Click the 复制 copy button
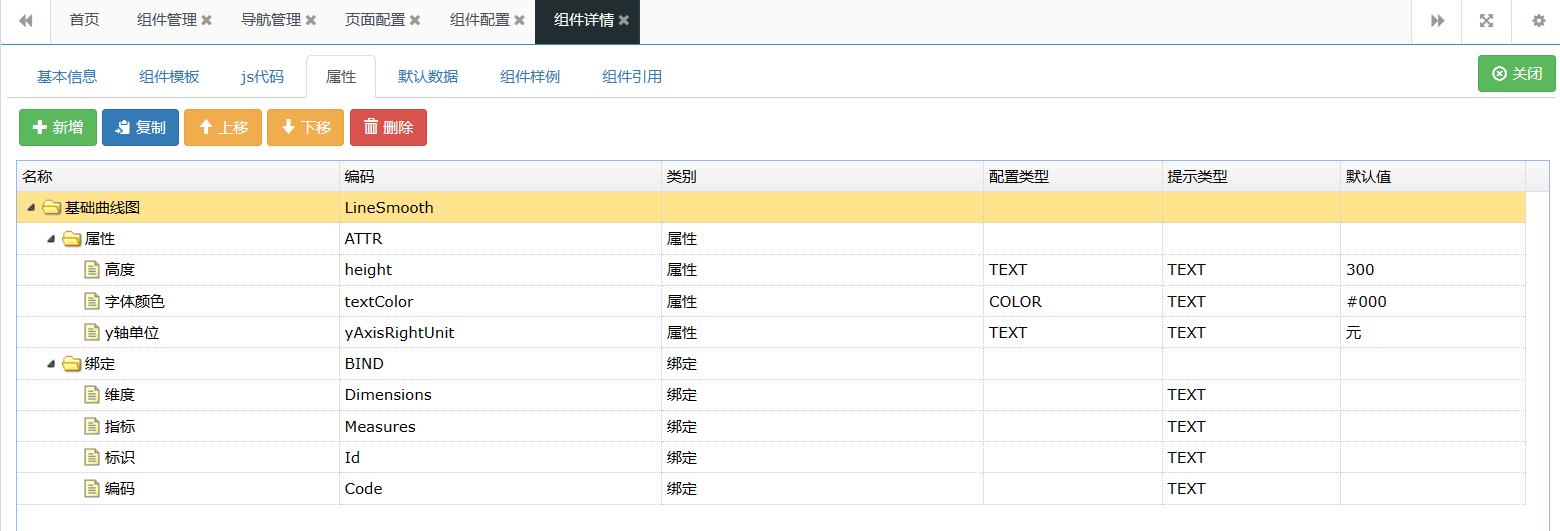Screen dimensions: 1560x531 click(x=140, y=127)
